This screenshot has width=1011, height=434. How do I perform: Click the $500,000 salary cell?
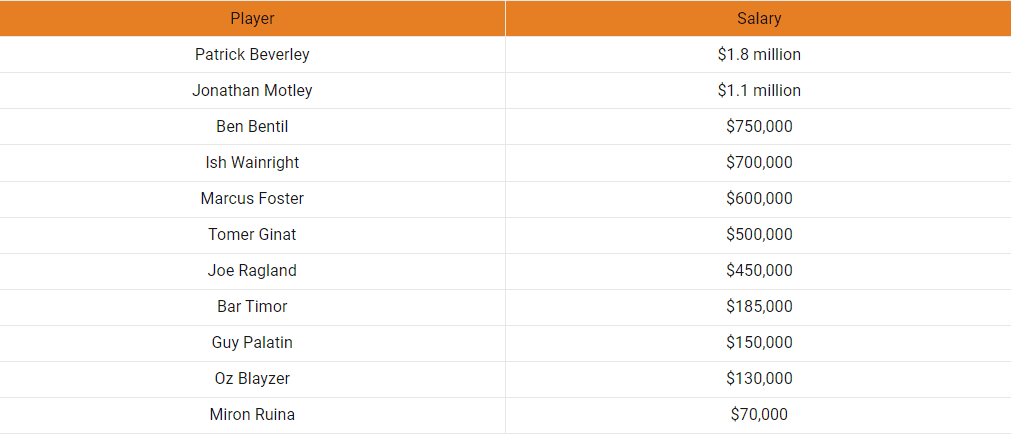[x=759, y=234]
